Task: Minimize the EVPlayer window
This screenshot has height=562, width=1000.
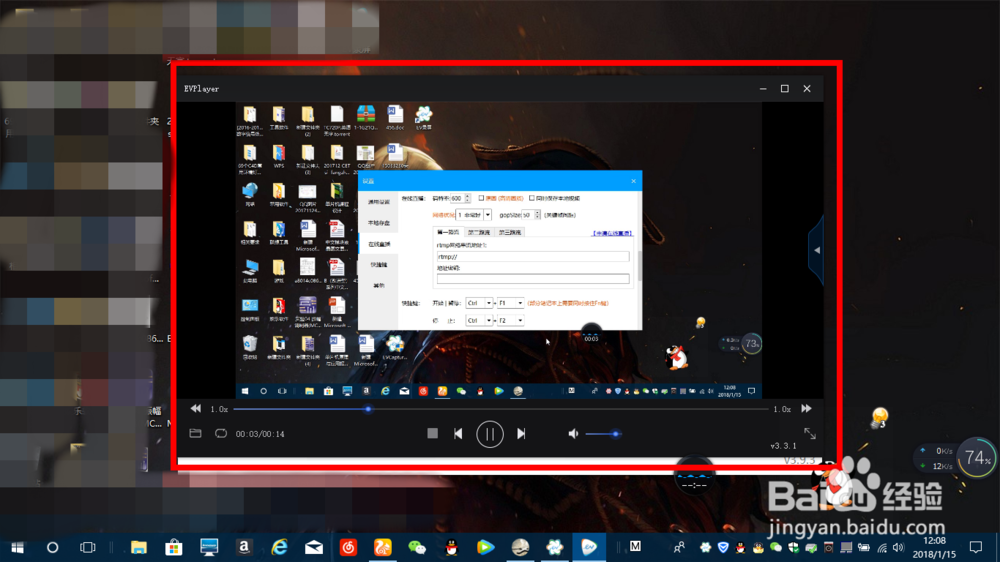Action: coord(763,89)
